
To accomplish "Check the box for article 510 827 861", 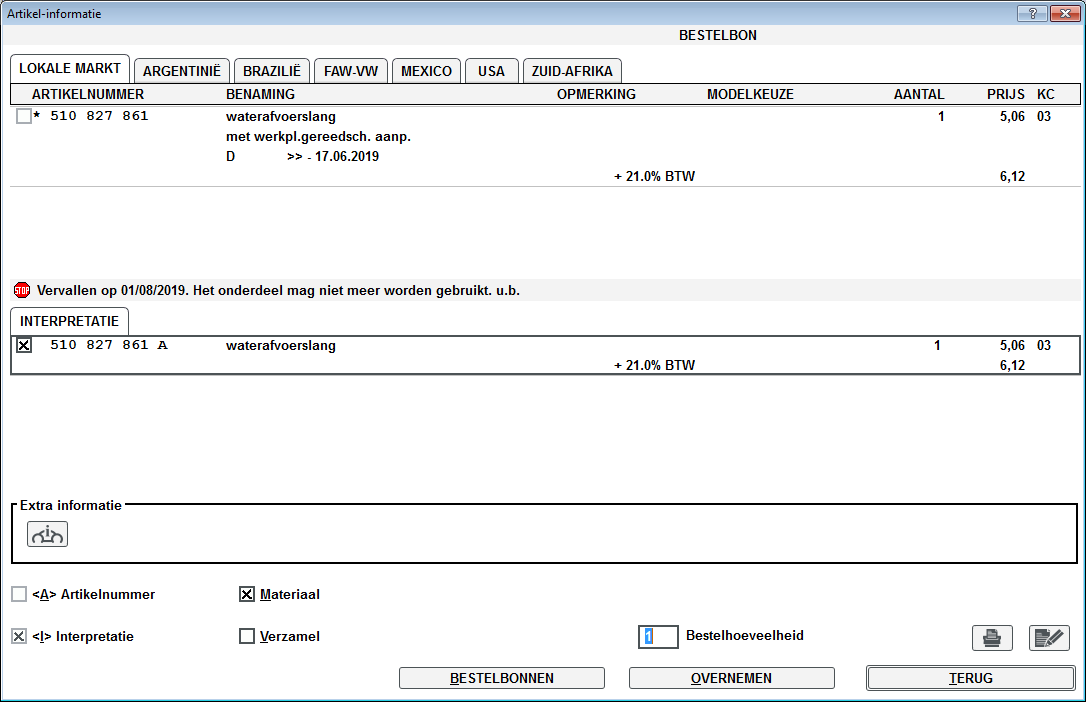I will pos(24,117).
